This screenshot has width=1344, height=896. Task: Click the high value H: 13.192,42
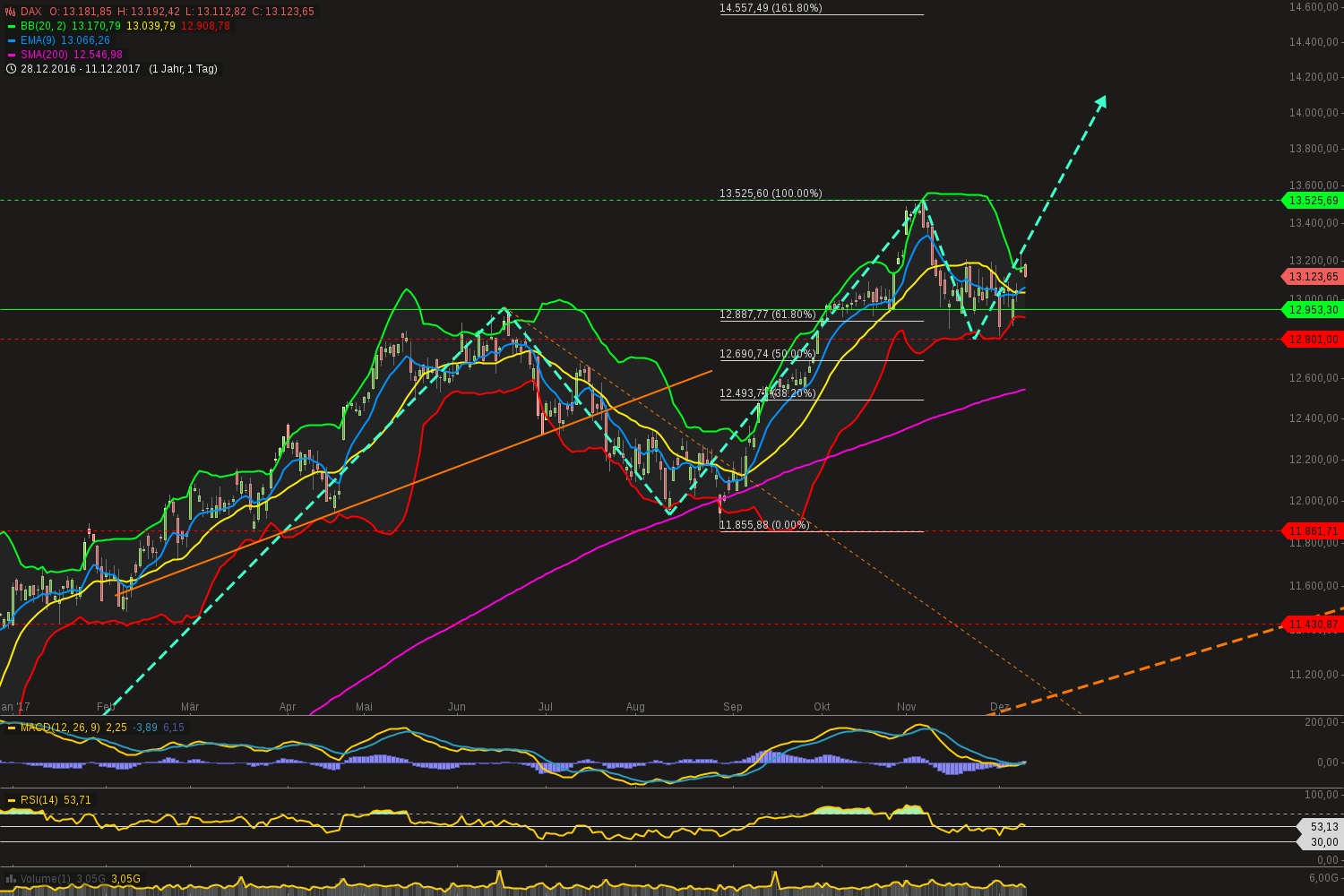click(x=149, y=12)
